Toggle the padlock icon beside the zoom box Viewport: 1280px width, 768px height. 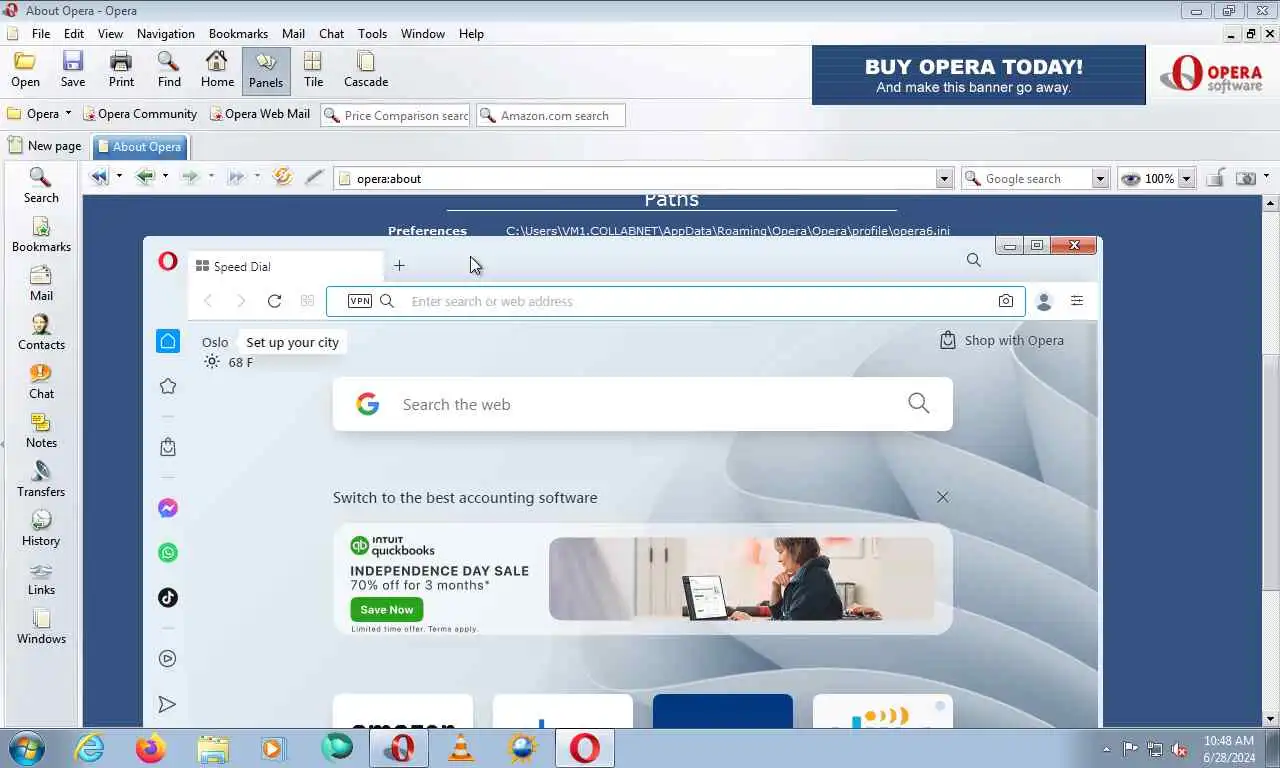1215,178
